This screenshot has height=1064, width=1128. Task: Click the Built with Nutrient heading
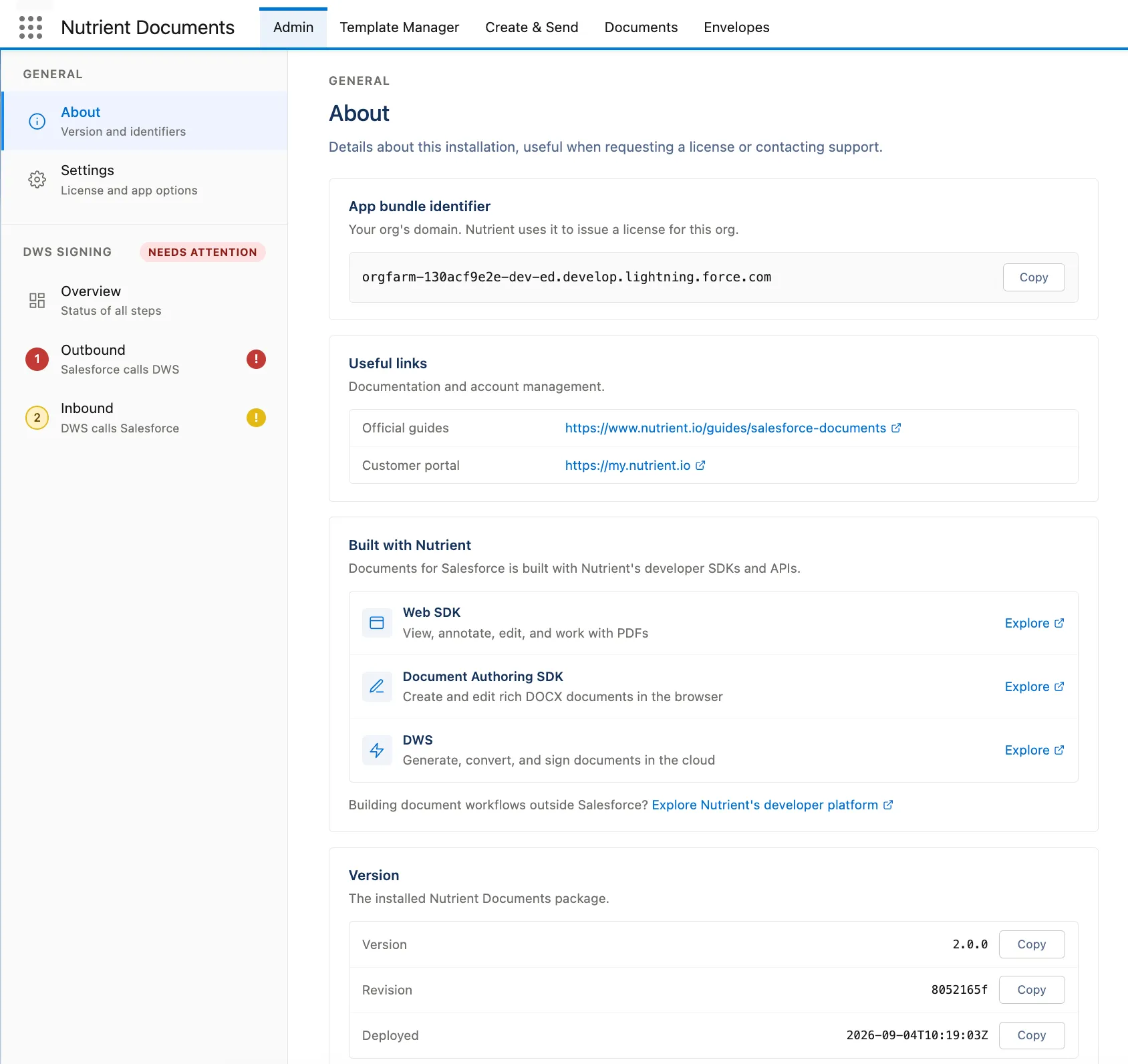410,545
